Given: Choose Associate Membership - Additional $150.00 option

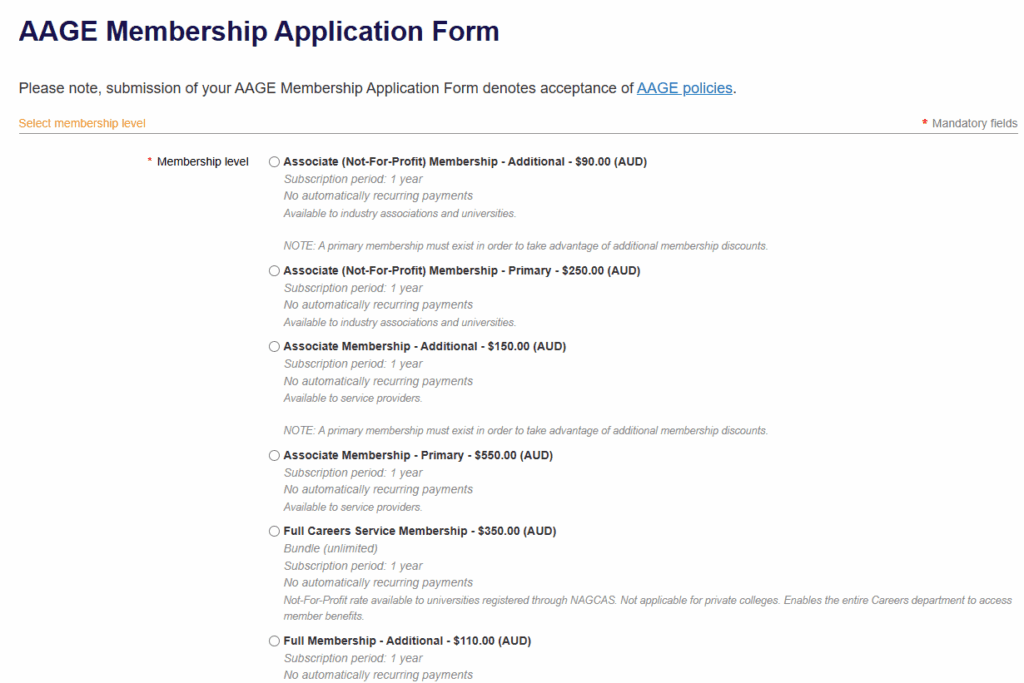Looking at the screenshot, I should [x=274, y=346].
